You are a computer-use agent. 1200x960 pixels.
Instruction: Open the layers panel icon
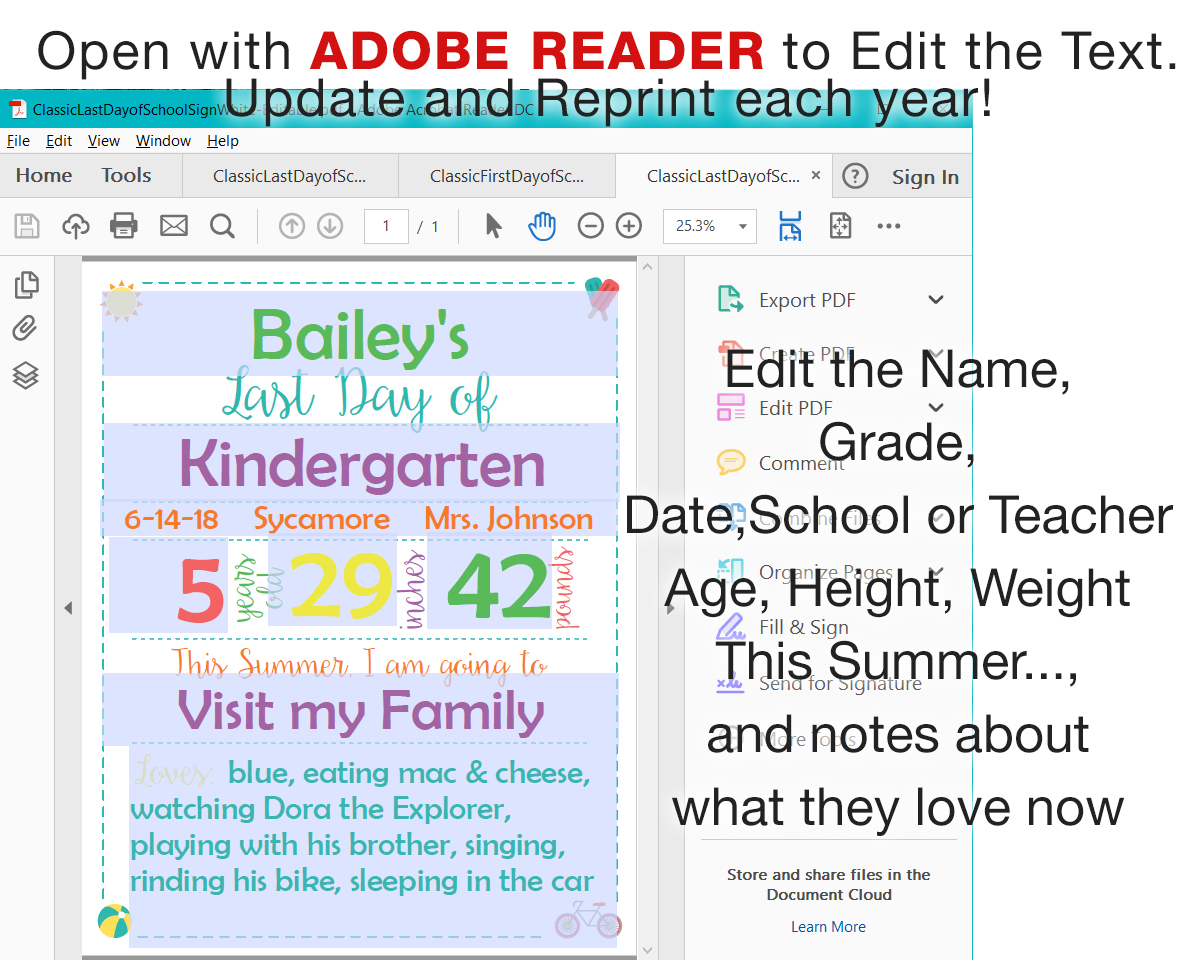[26, 376]
